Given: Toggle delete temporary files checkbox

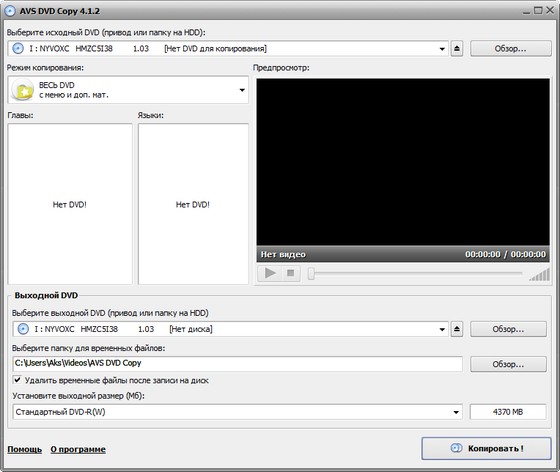Looking at the screenshot, I should [17, 380].
